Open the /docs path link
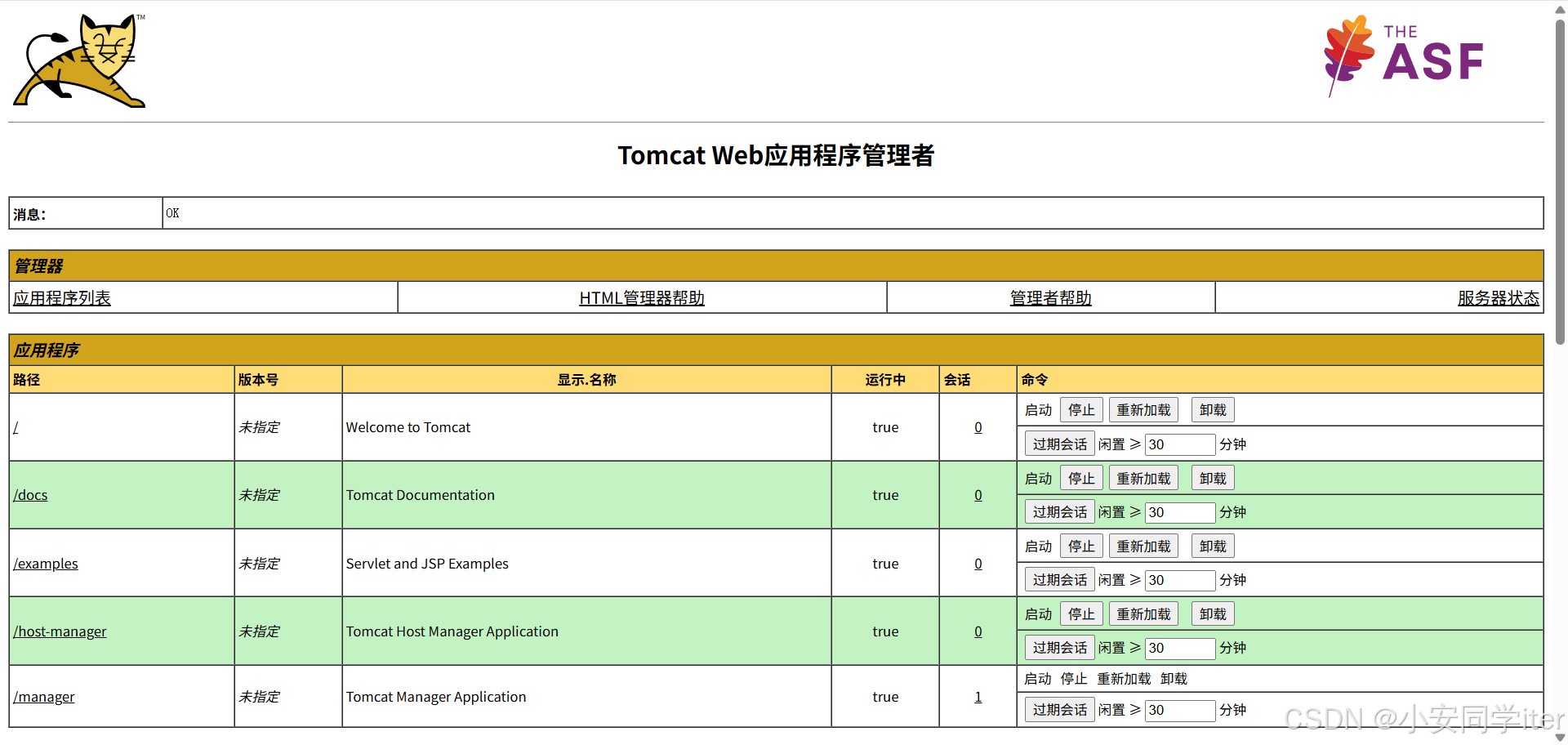 [x=30, y=495]
